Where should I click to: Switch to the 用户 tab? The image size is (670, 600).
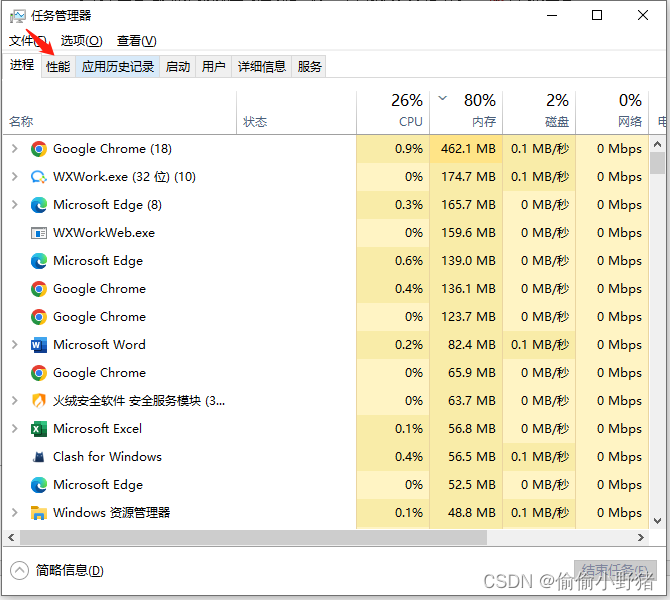[213, 67]
